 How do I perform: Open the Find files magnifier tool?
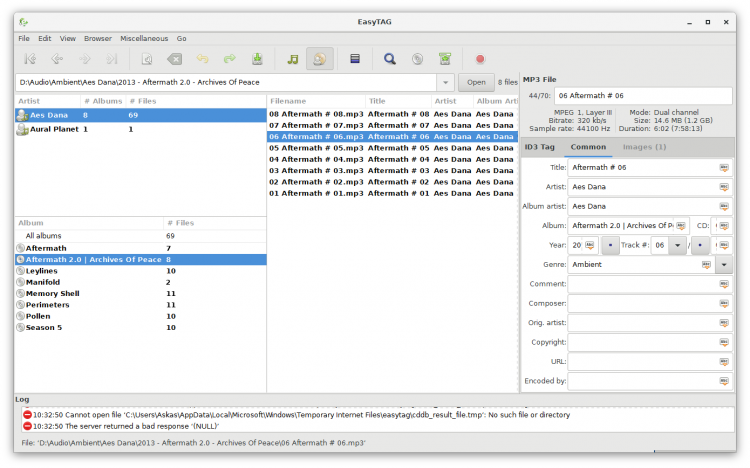click(390, 60)
